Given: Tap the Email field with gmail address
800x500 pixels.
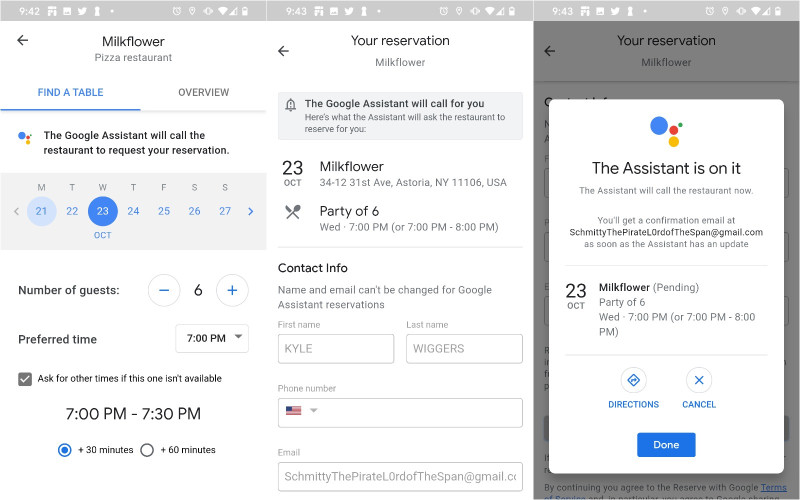Looking at the screenshot, I should [400, 477].
